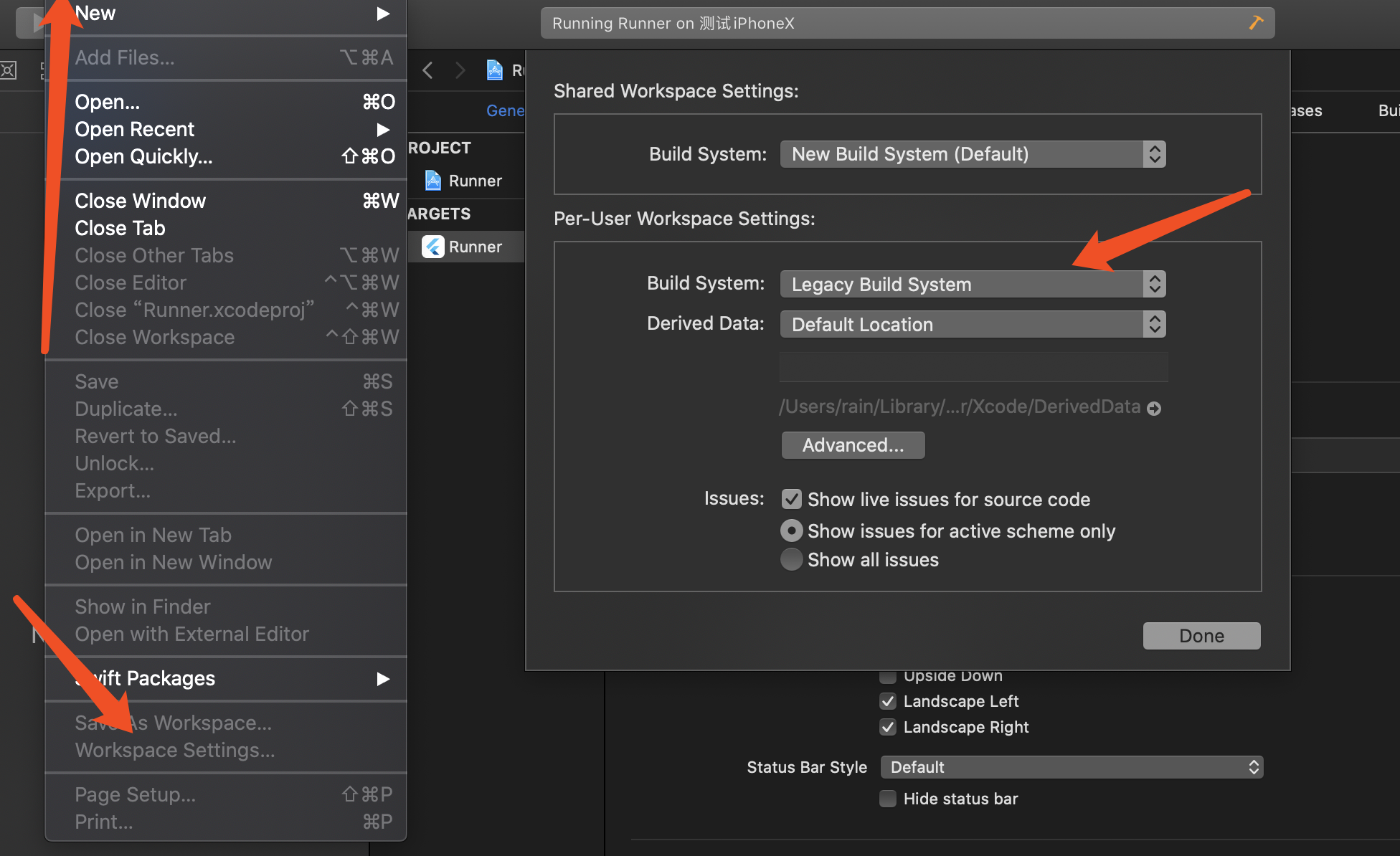Choose Close Window menu item
Viewport: 1400px width, 856px height.
tap(226, 201)
